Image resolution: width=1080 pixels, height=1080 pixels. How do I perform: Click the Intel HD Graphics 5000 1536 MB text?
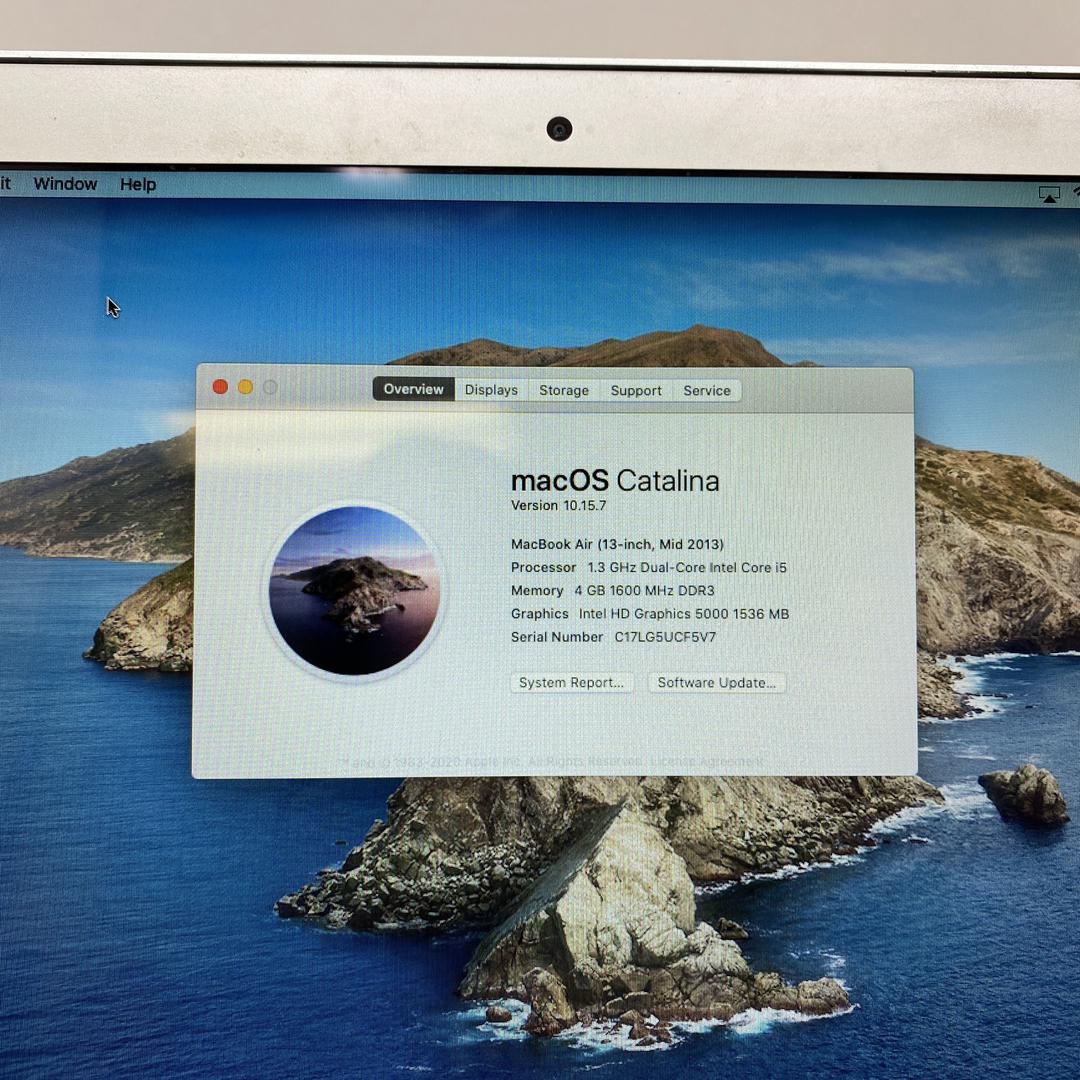(x=684, y=614)
